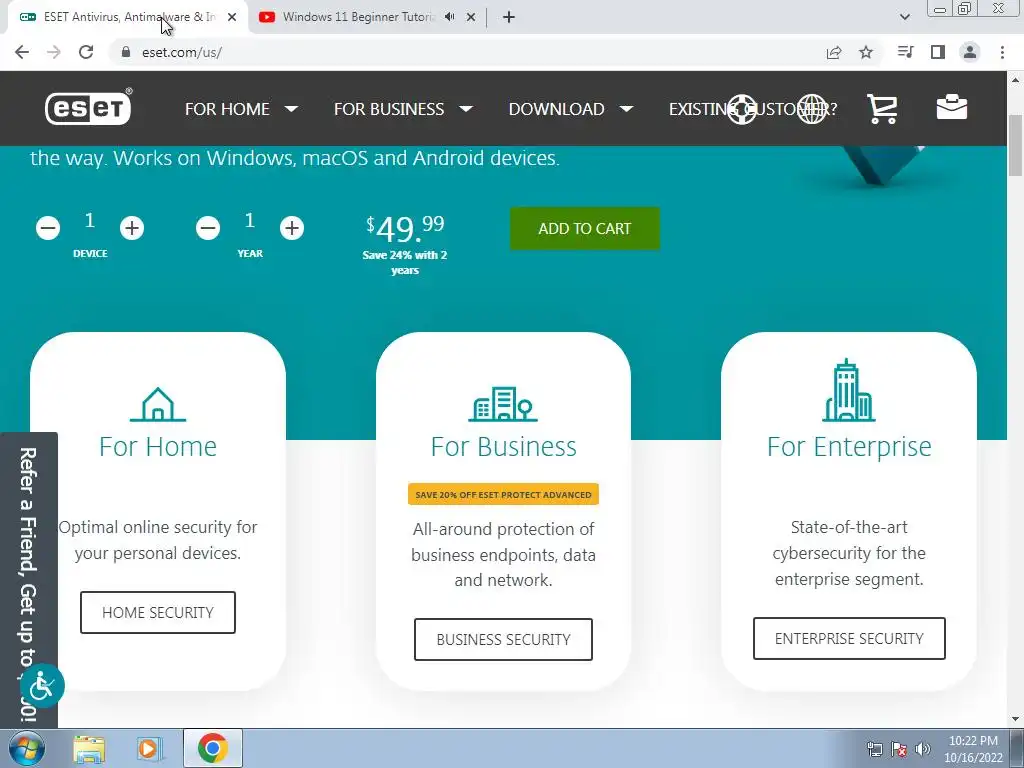1024x768 pixels.
Task: Click scrollbar up arrow
Action: [x=1015, y=79]
